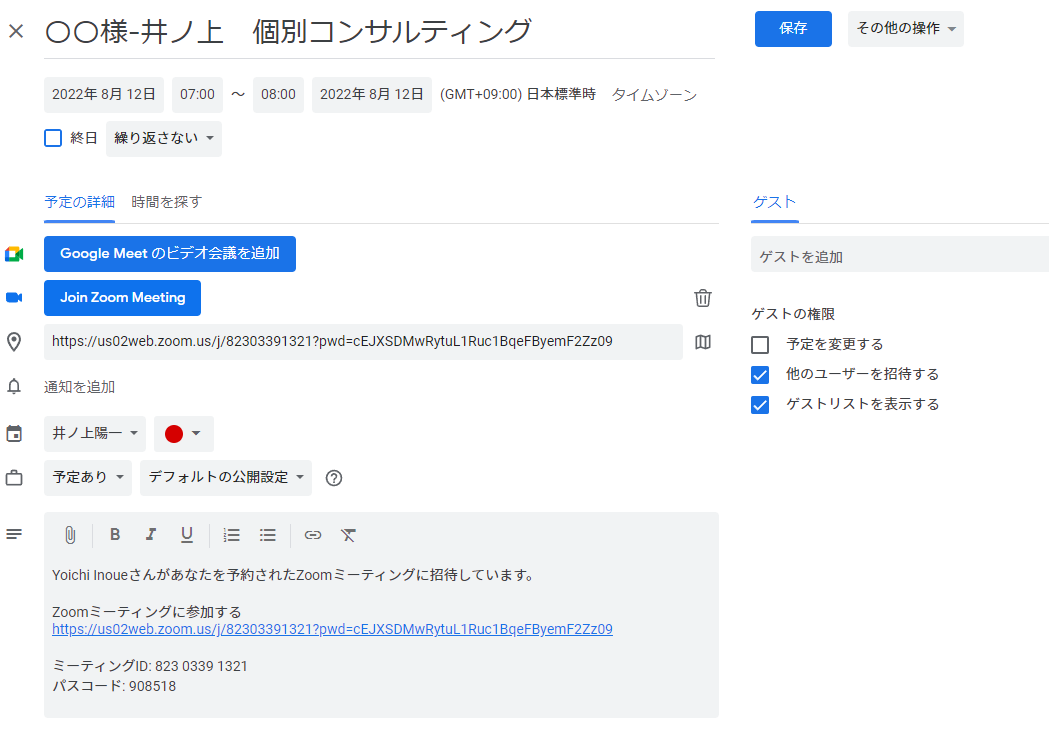Expand the 繰り返さない recurrence dropdown
1049x751 pixels.
click(x=164, y=138)
